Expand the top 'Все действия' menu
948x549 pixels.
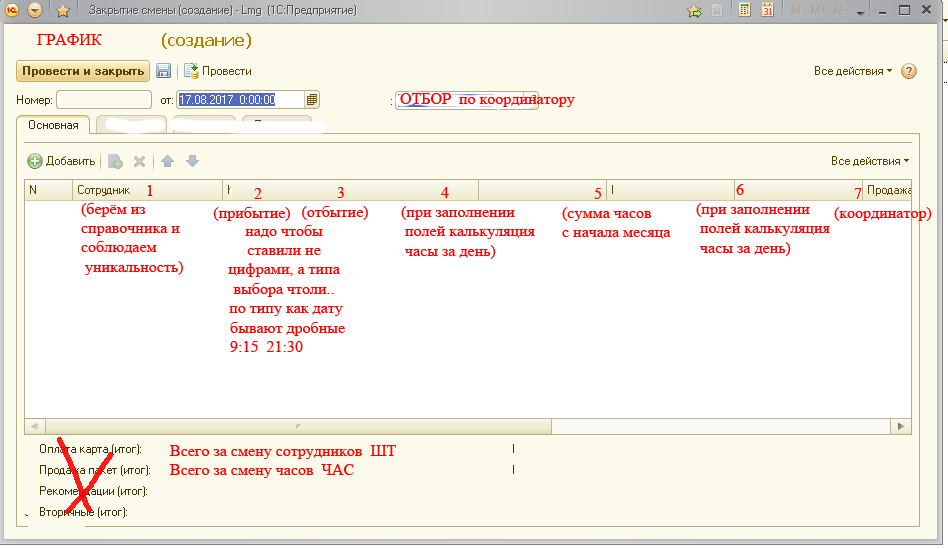pyautogui.click(x=852, y=72)
